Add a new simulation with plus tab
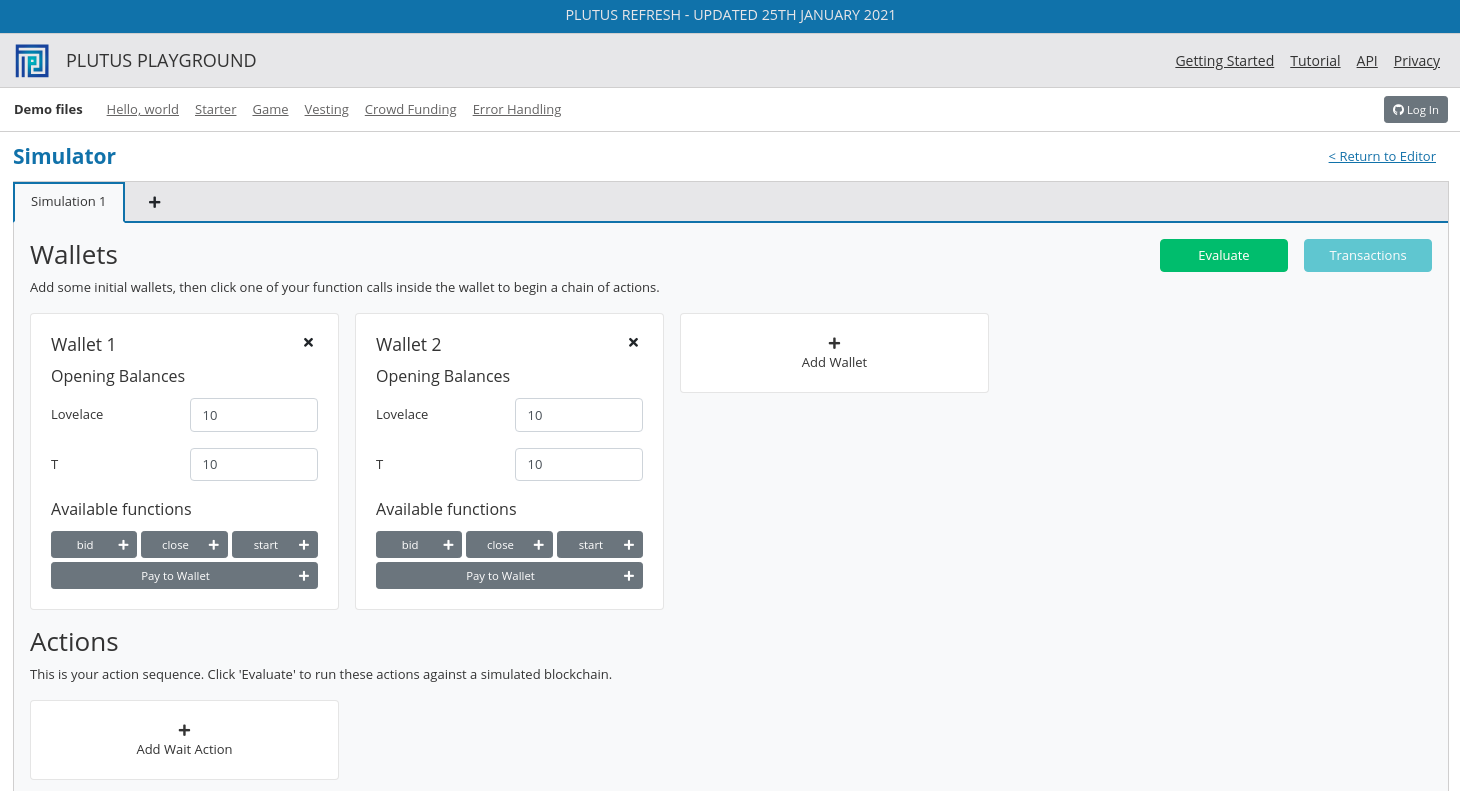1460x791 pixels. [x=154, y=202]
